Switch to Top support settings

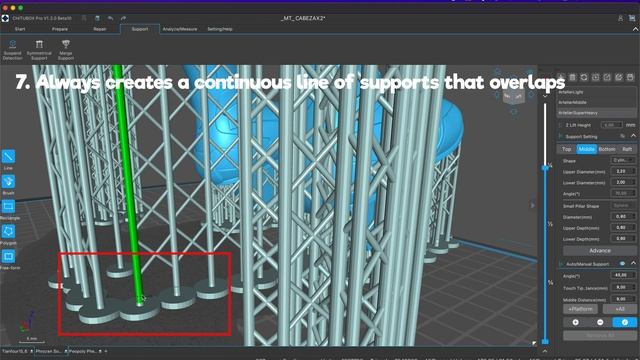pos(567,149)
